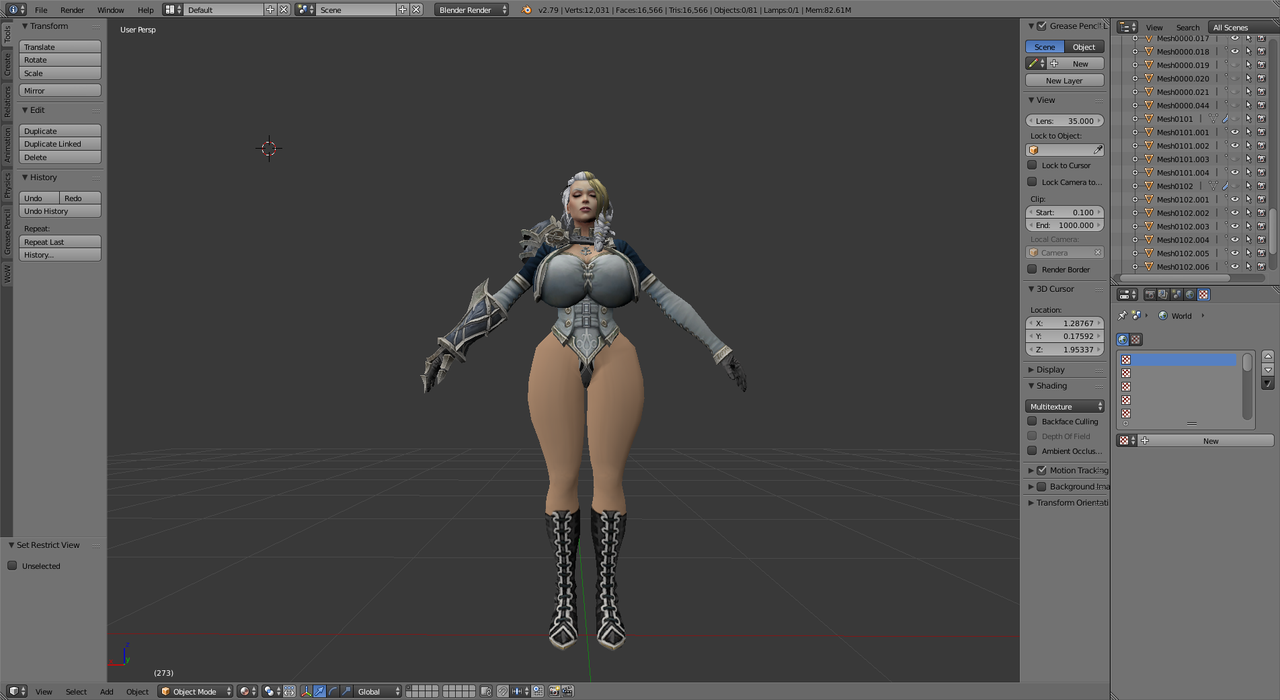Enable Backface Culling checkbox
Screen dimensions: 1280x700
(x=1032, y=421)
